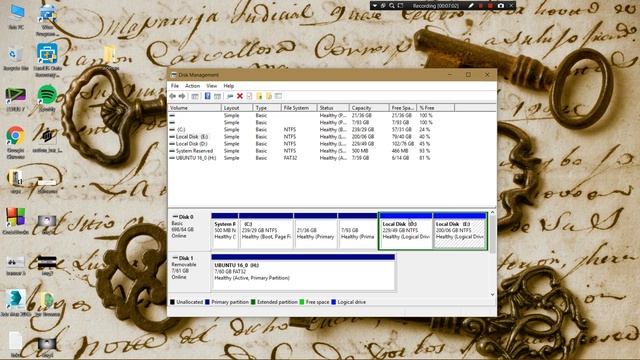This screenshot has height=360, width=640.
Task: Select System Reserved partition block on Disk 0
Action: (x=225, y=231)
